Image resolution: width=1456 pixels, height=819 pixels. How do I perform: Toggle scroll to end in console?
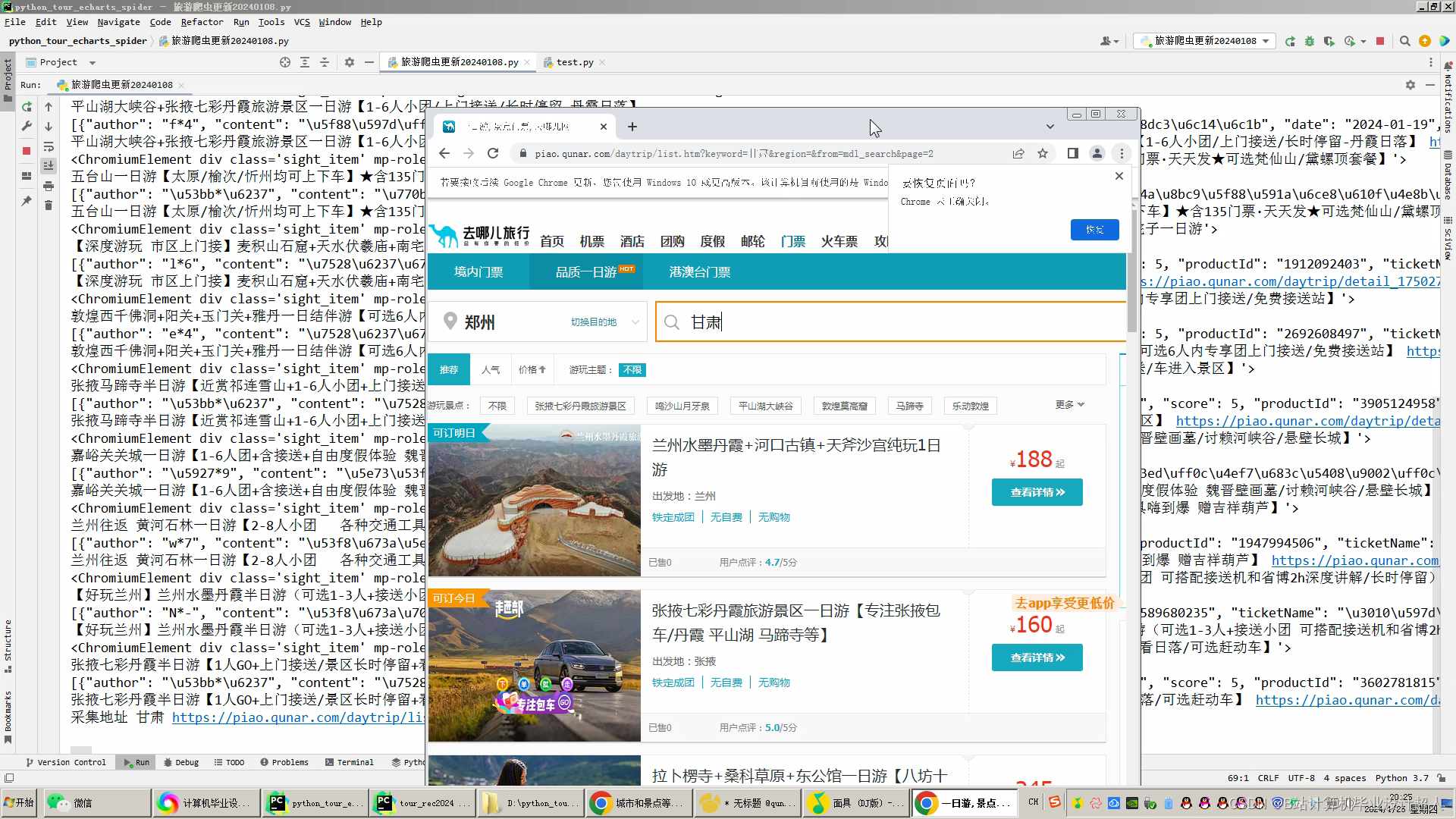point(49,165)
